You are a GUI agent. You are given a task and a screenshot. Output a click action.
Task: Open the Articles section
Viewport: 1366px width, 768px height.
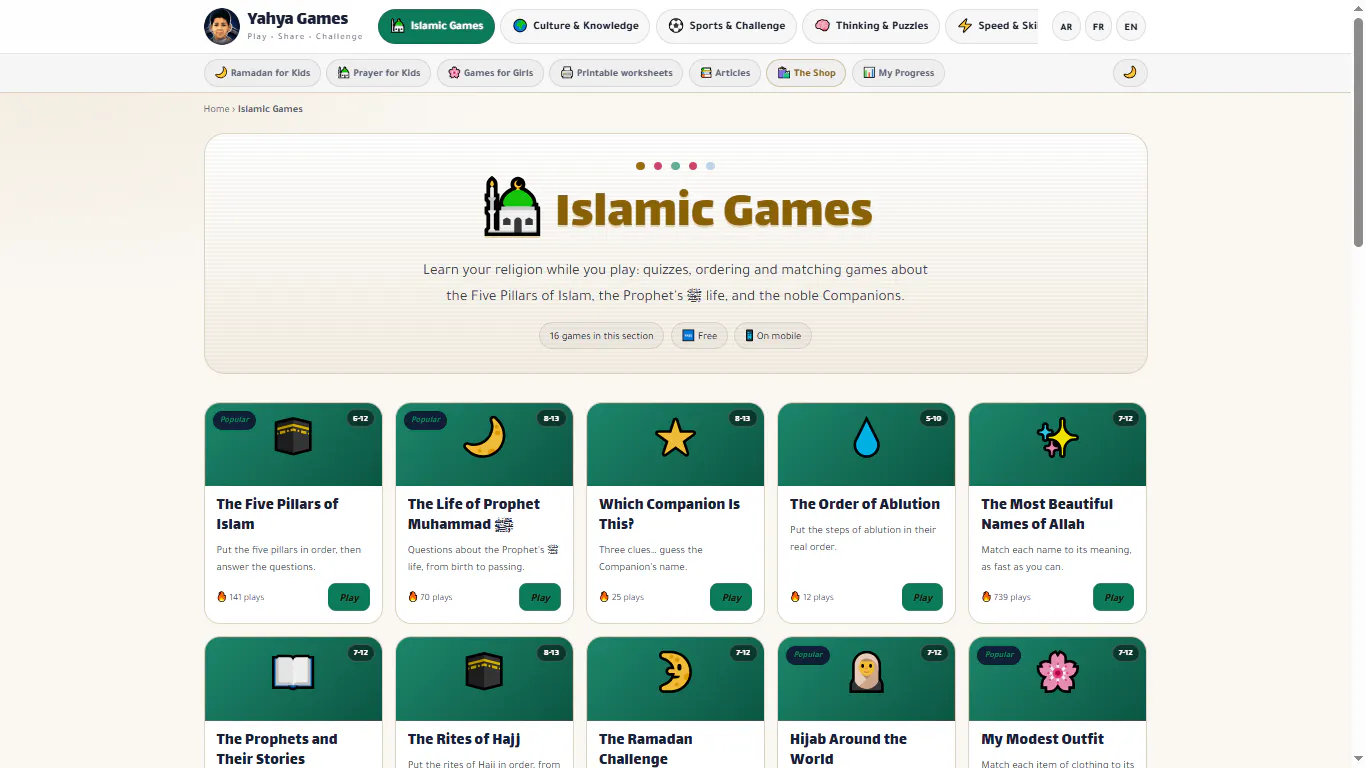click(x=725, y=73)
